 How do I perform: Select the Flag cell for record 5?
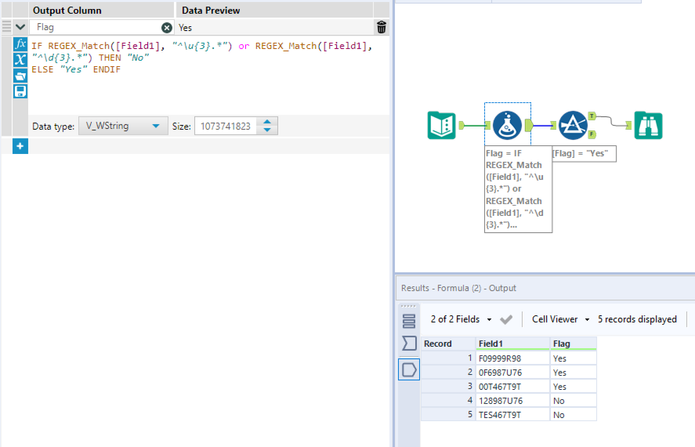pos(574,415)
